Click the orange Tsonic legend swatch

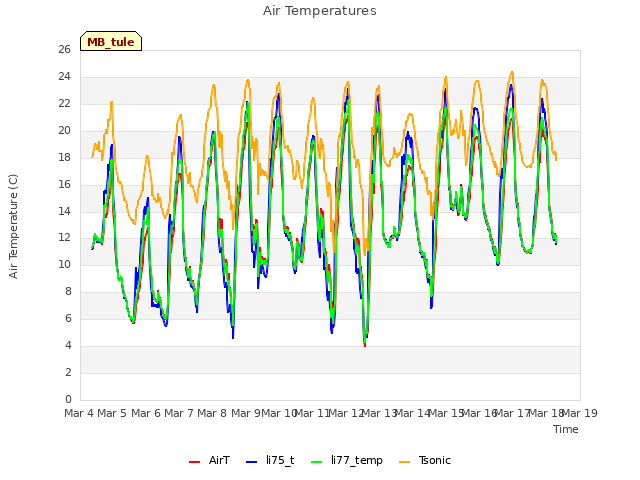point(404,462)
